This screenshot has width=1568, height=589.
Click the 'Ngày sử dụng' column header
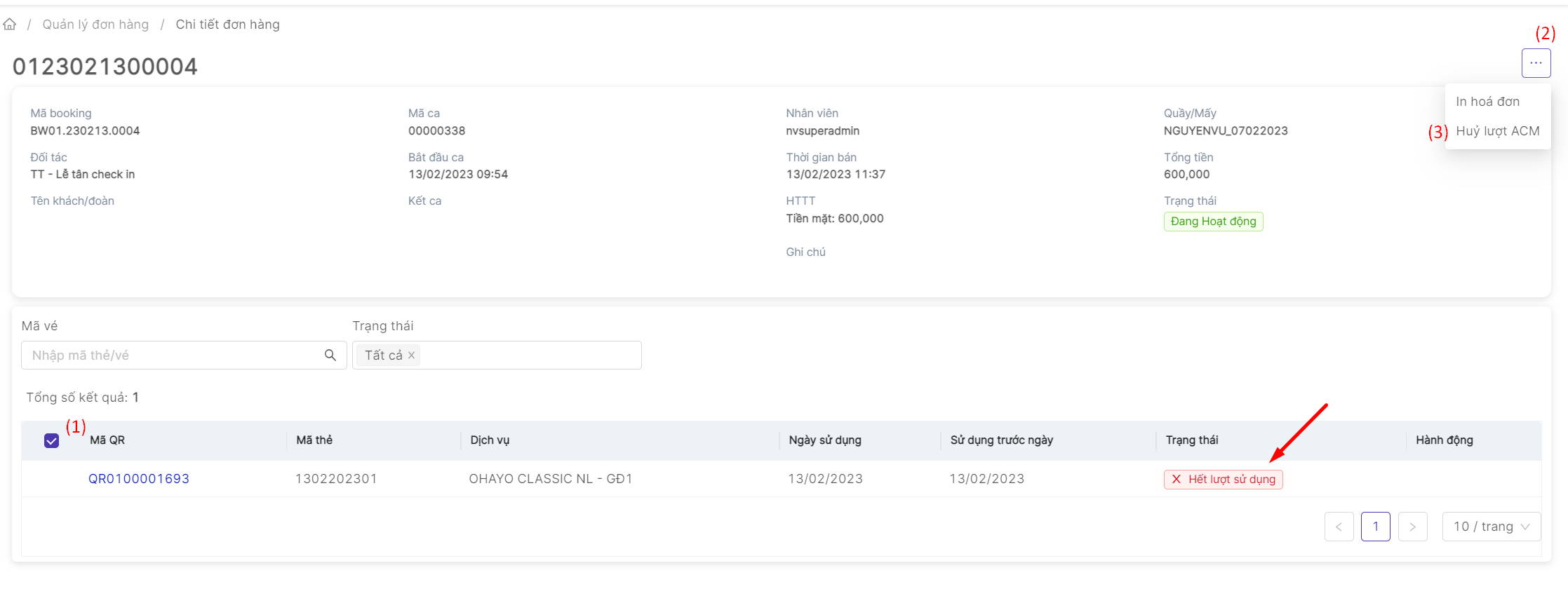pos(824,440)
